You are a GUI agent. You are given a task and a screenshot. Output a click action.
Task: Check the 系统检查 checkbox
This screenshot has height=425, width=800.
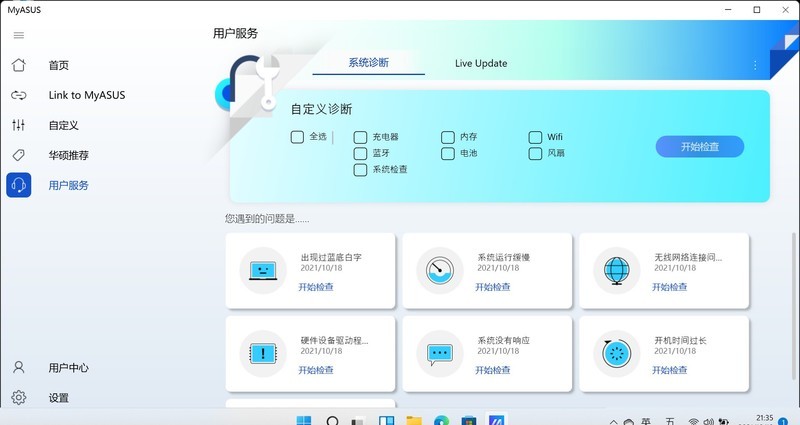[360, 170]
